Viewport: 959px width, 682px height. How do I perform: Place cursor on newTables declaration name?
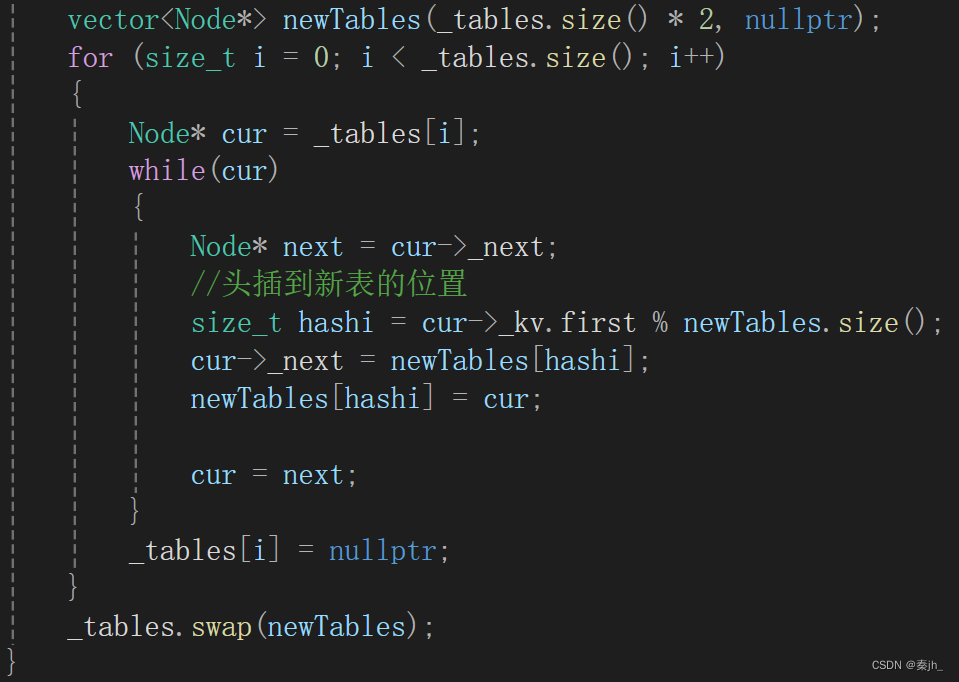(352, 20)
